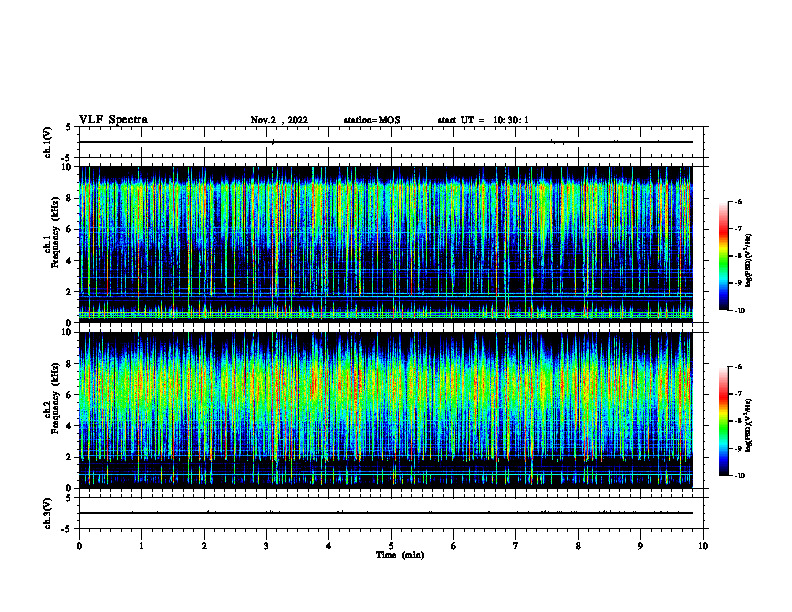
Task: Click the 'Time (min)' axis label
Action: click(400, 555)
